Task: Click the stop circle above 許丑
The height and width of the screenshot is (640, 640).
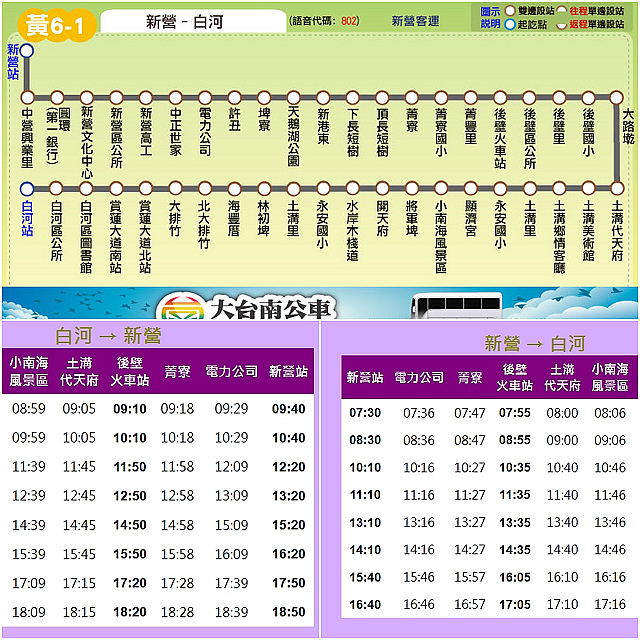Action: pyautogui.click(x=234, y=98)
